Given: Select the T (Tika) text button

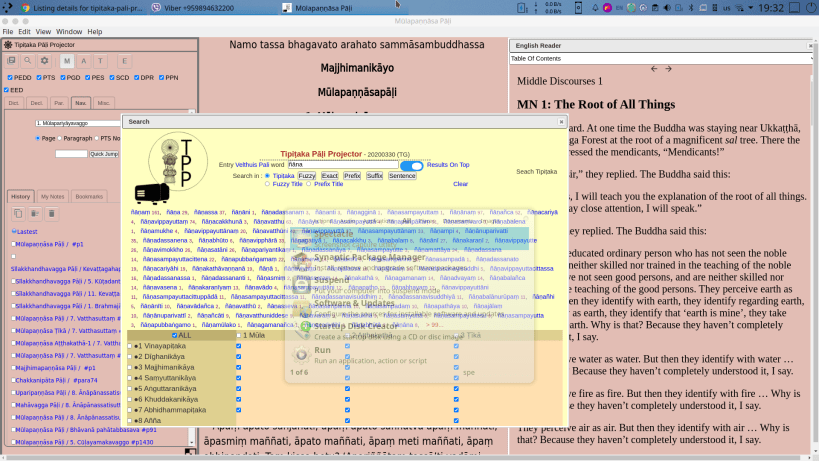Looking at the screenshot, I should coord(100,61).
